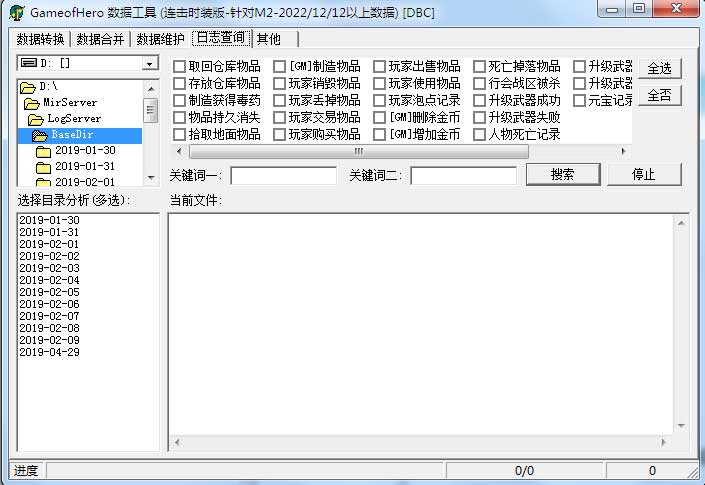Click the results pane scroll-right arrow
Image resolution: width=705 pixels, height=485 pixels.
pyautogui.click(x=664, y=442)
